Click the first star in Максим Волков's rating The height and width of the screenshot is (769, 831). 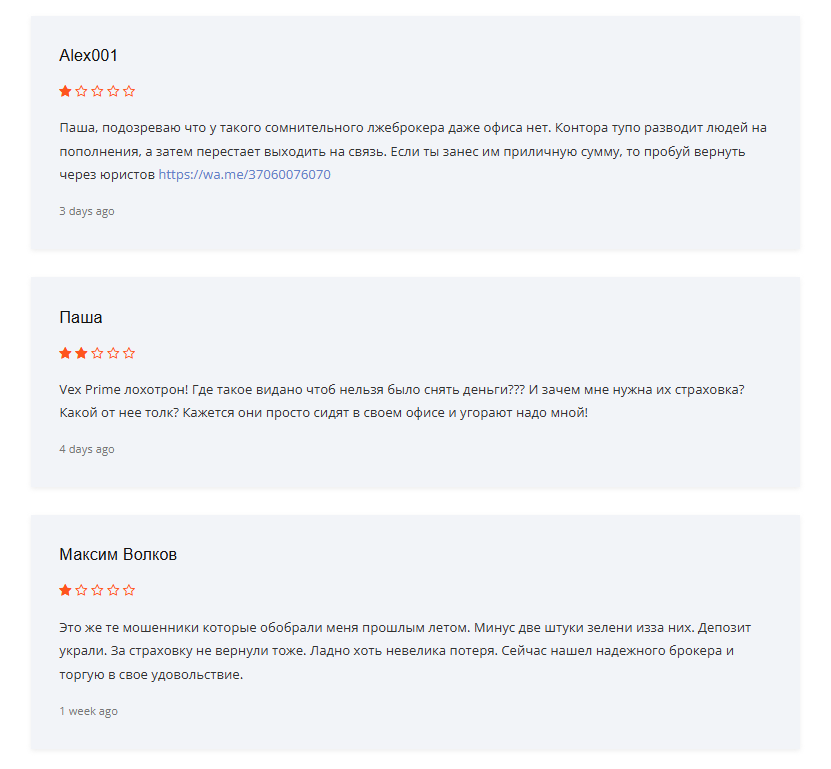pos(65,590)
